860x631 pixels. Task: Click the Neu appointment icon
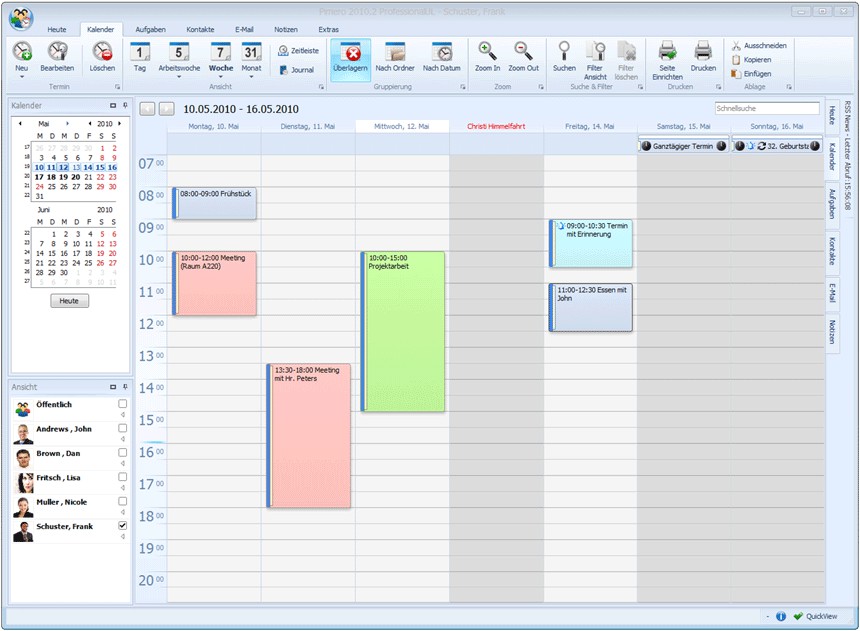click(x=21, y=52)
